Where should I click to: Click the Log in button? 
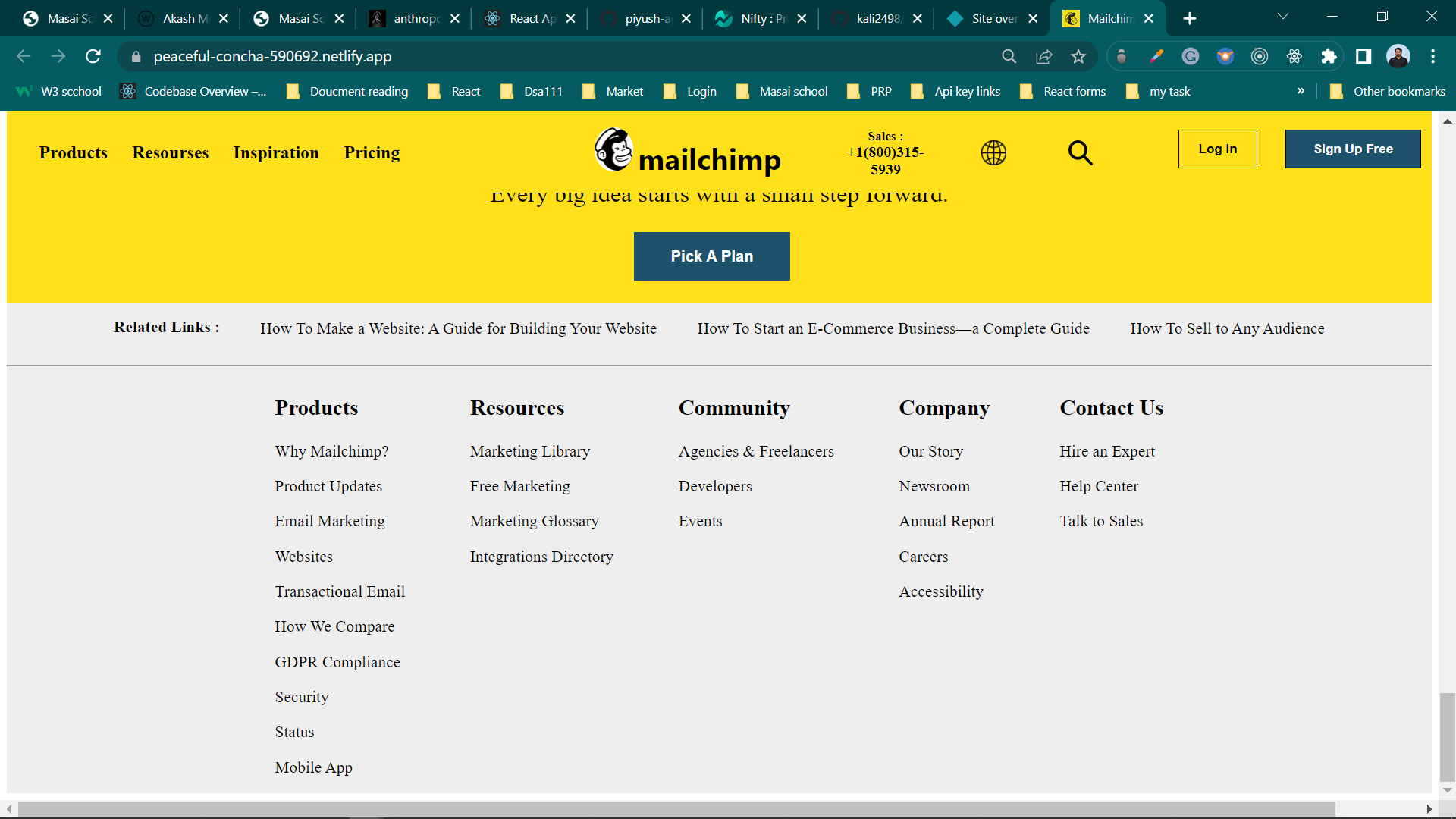pos(1217,149)
